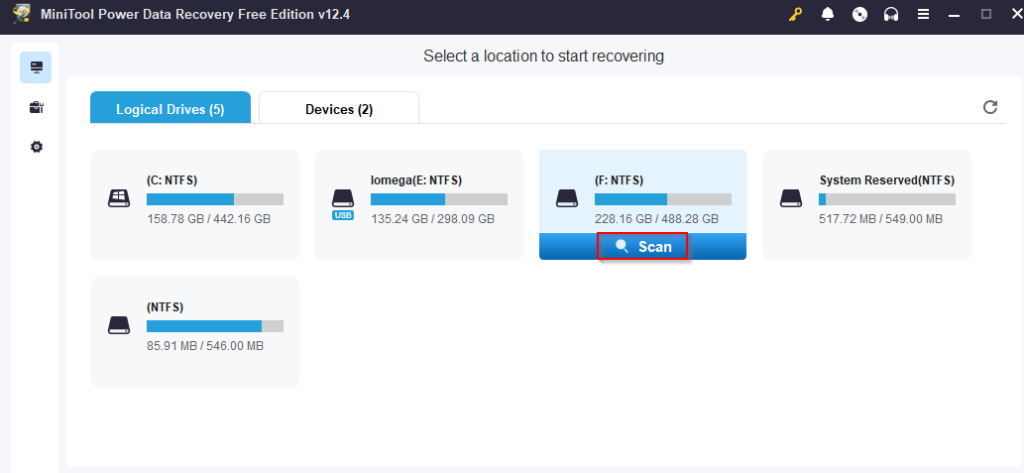This screenshot has height=473, width=1024.
Task: Click the MiniTool app logo icon
Action: coord(22,14)
